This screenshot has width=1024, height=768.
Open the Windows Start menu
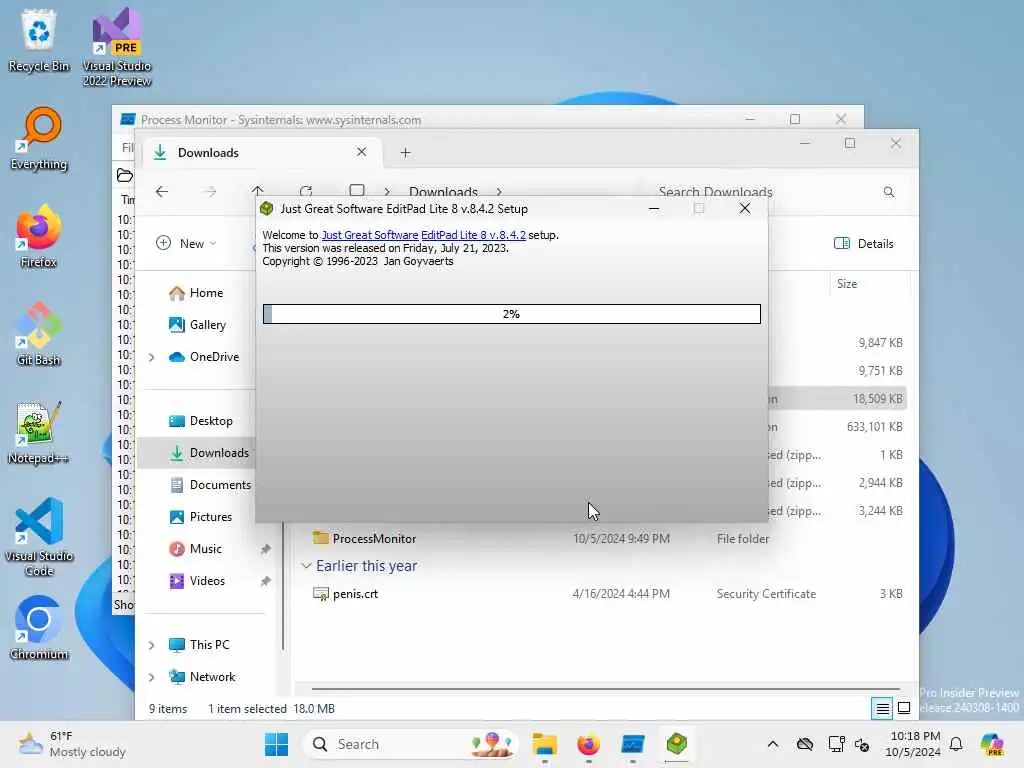[277, 744]
